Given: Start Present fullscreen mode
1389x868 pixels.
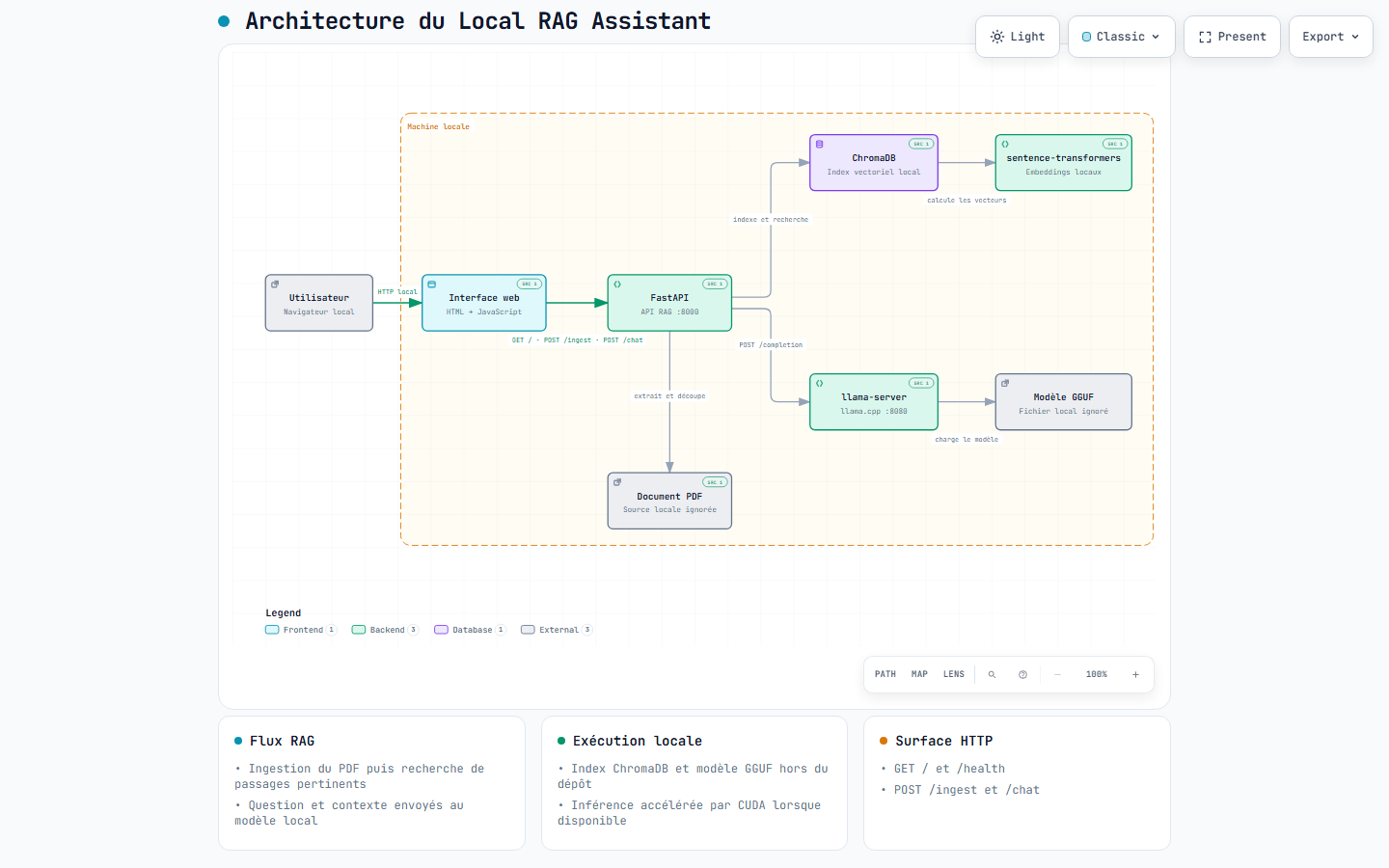Looking at the screenshot, I should coord(1232,37).
